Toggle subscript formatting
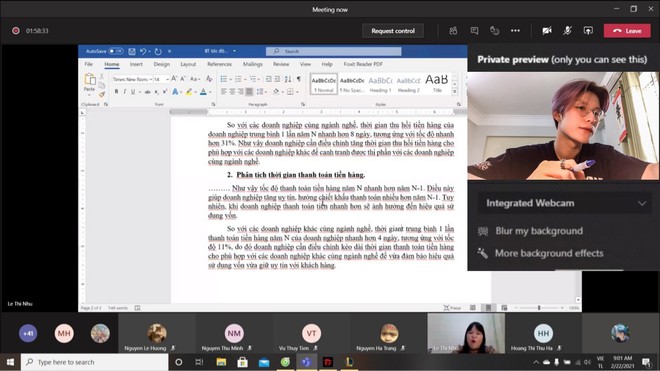This screenshot has width=660, height=371. tap(157, 92)
